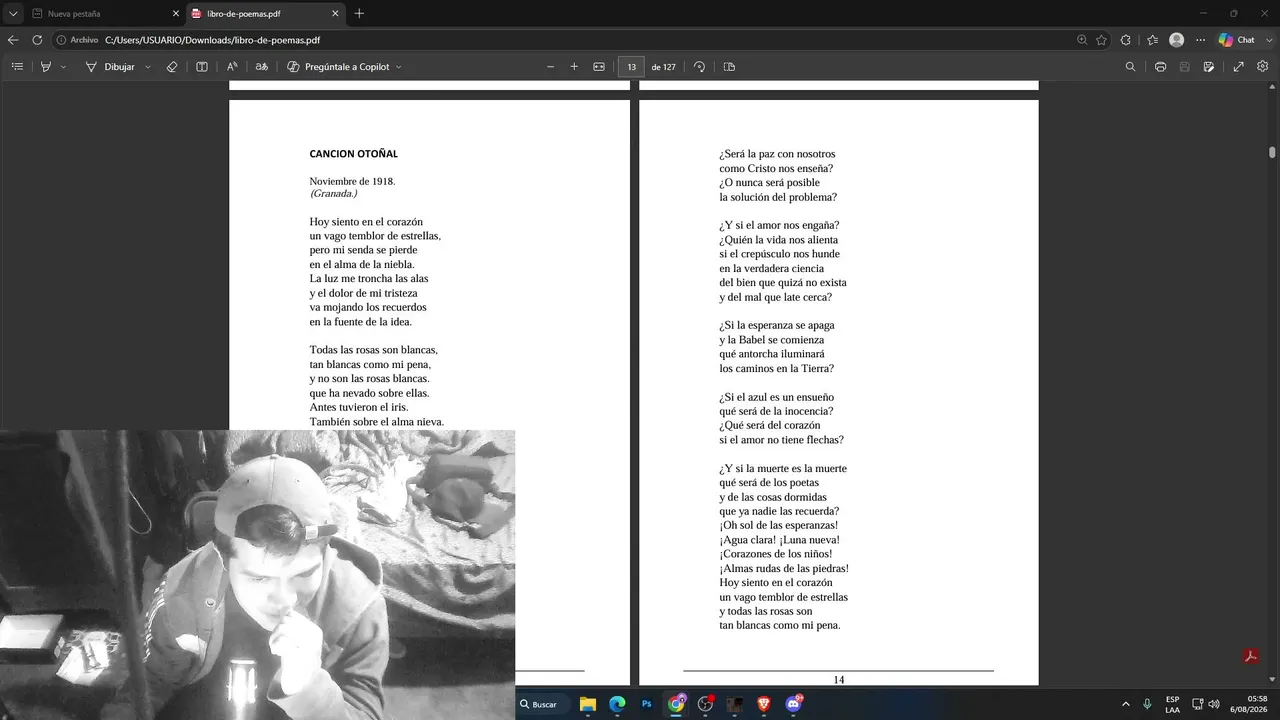
Task: Open the network quick settings icon
Action: coord(1197,704)
